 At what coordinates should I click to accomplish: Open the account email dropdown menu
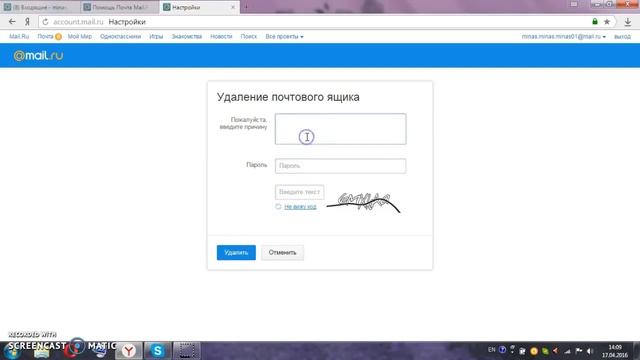pyautogui.click(x=563, y=37)
